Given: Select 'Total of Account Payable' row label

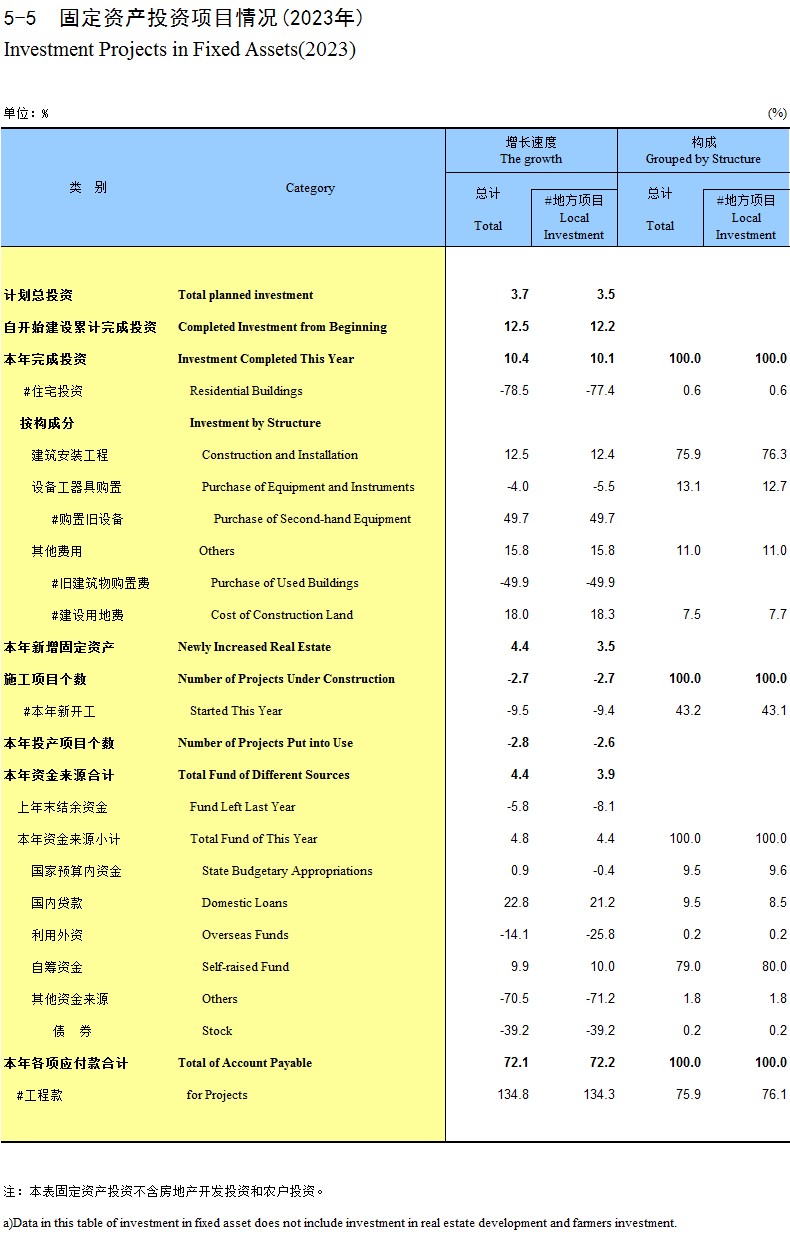Looking at the screenshot, I should [245, 1063].
